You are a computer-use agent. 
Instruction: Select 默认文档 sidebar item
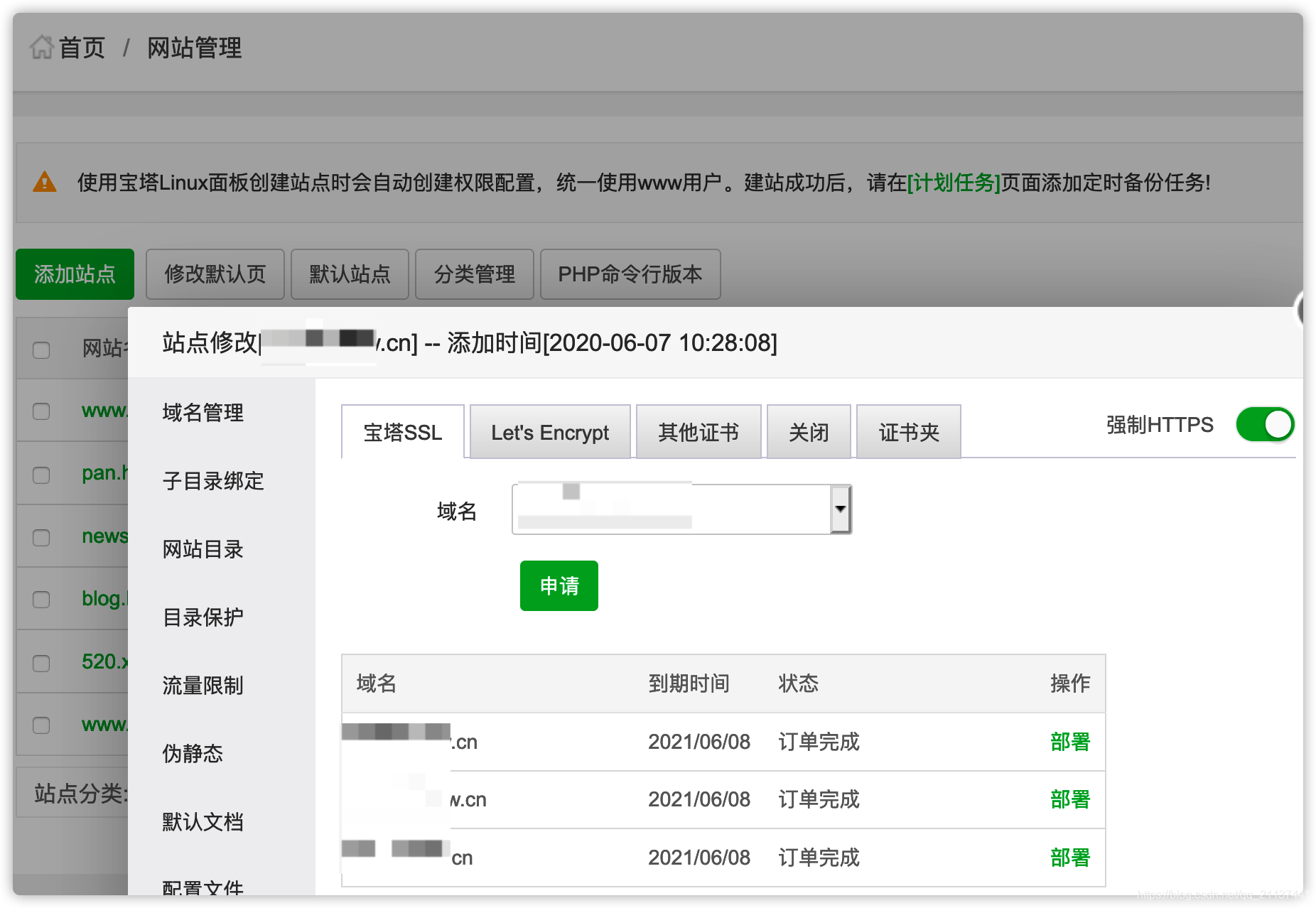[x=203, y=821]
